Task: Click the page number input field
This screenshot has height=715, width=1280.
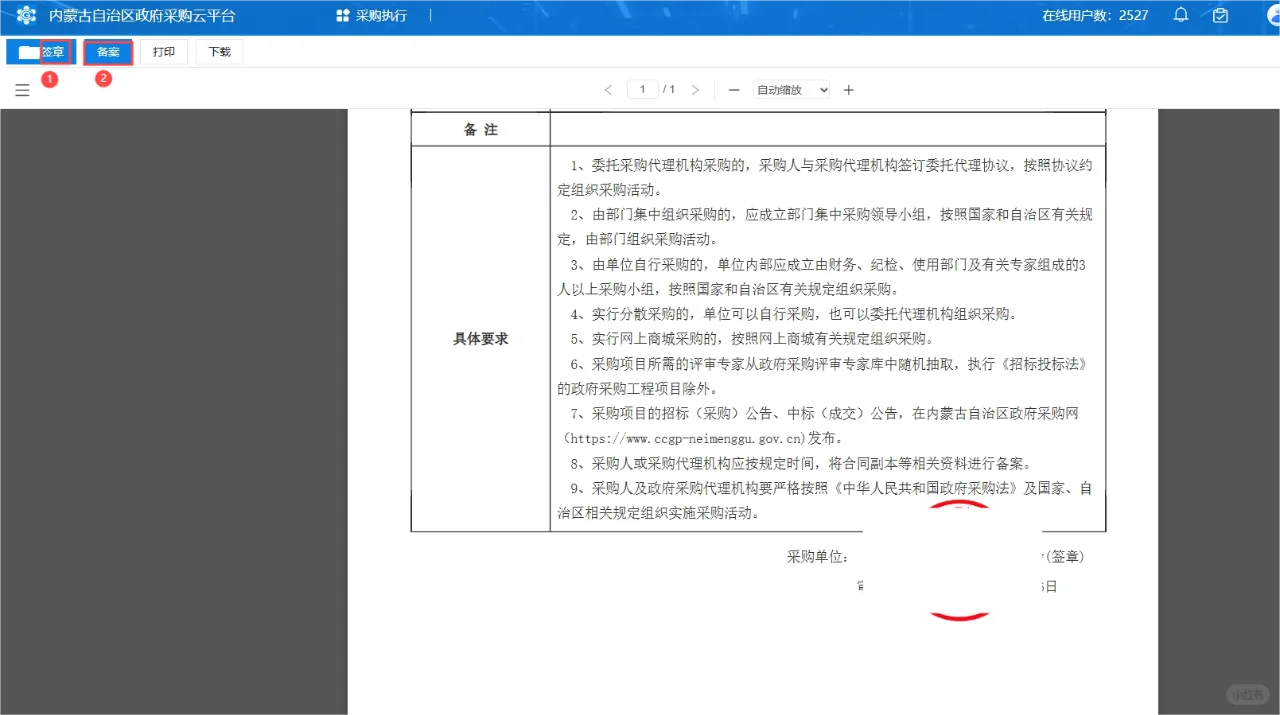Action: click(643, 90)
